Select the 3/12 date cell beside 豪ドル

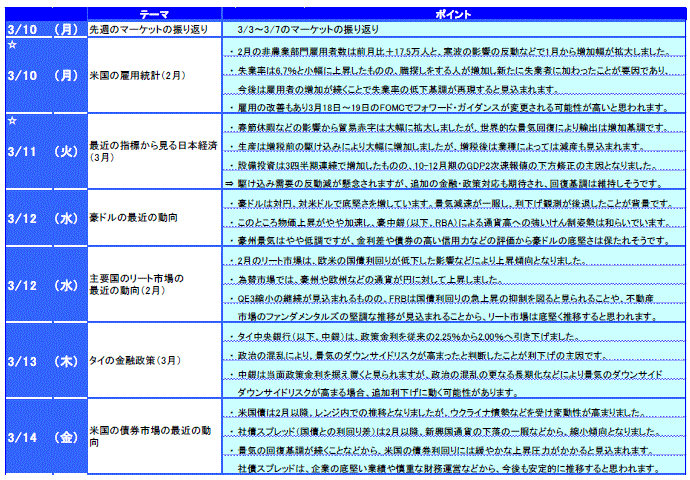pos(42,218)
